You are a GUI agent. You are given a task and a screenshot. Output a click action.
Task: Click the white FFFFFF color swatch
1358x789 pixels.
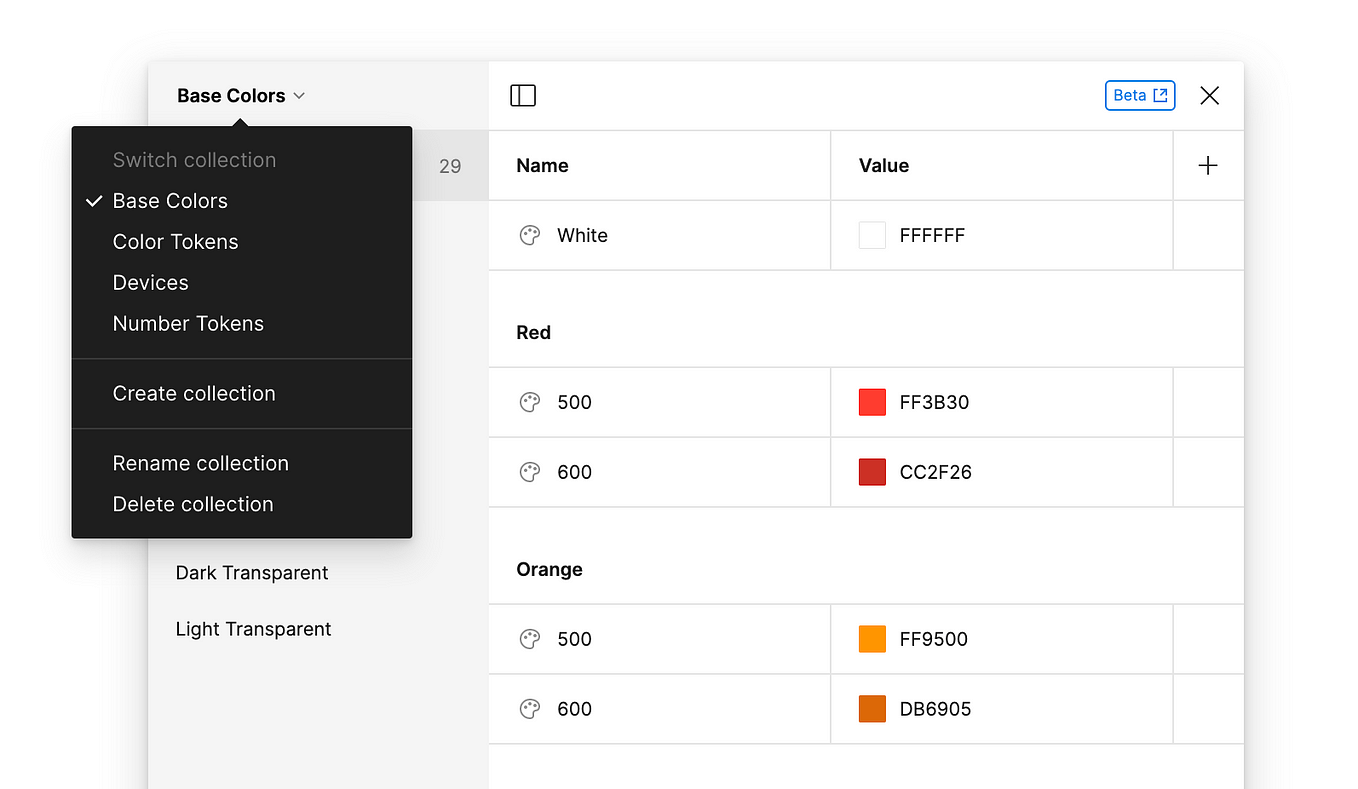click(872, 235)
